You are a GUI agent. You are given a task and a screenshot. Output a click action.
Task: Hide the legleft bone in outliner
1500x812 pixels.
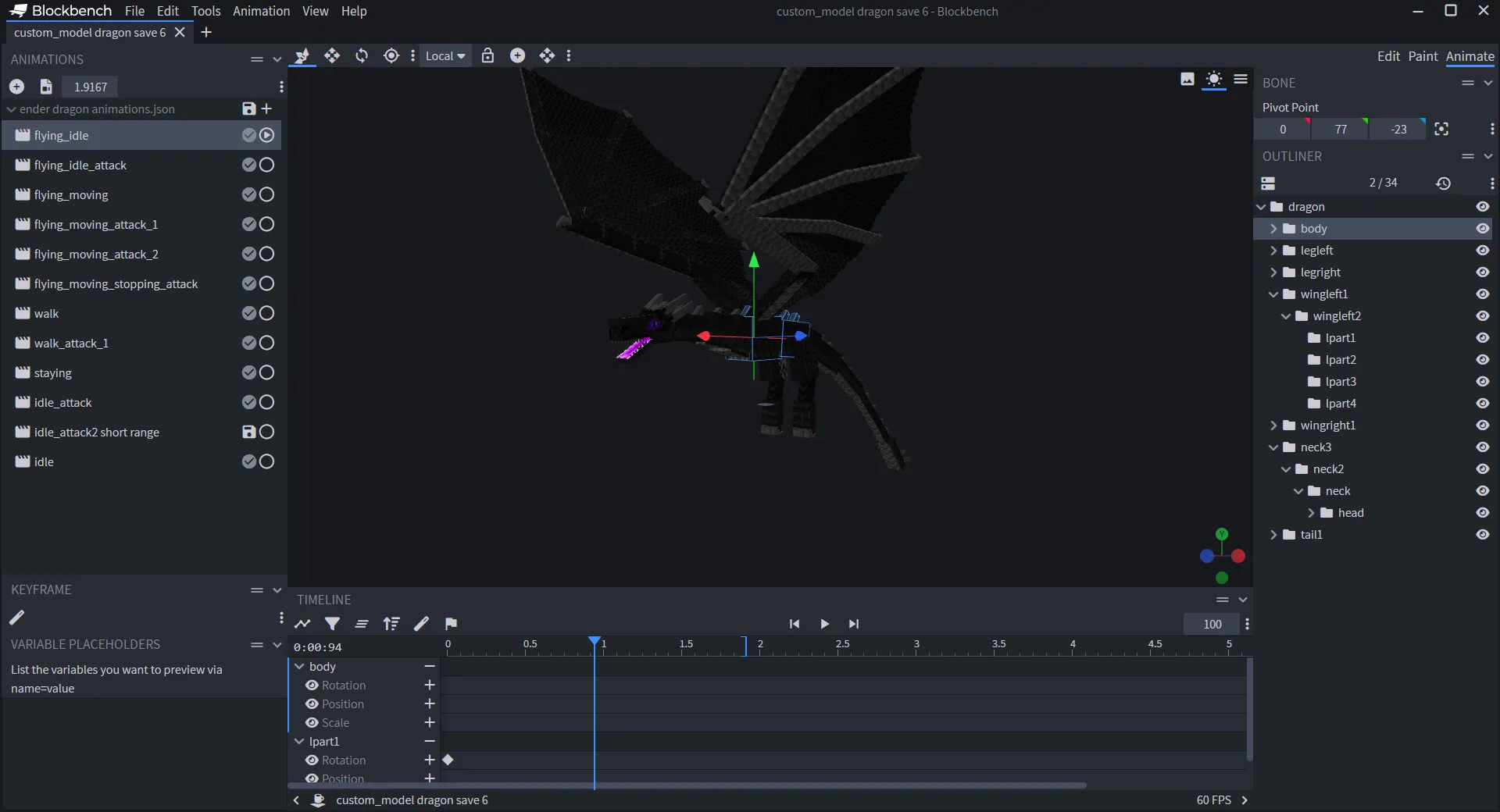(1482, 251)
